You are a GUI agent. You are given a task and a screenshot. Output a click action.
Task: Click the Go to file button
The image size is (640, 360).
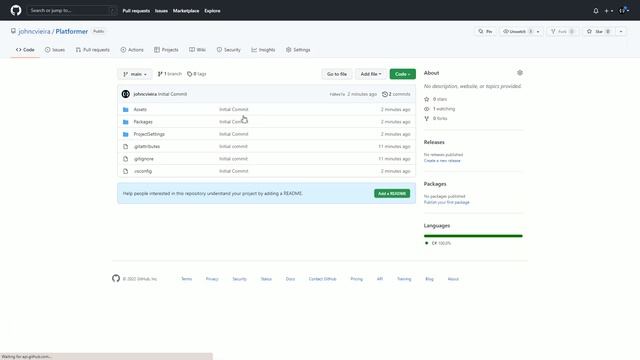point(337,74)
